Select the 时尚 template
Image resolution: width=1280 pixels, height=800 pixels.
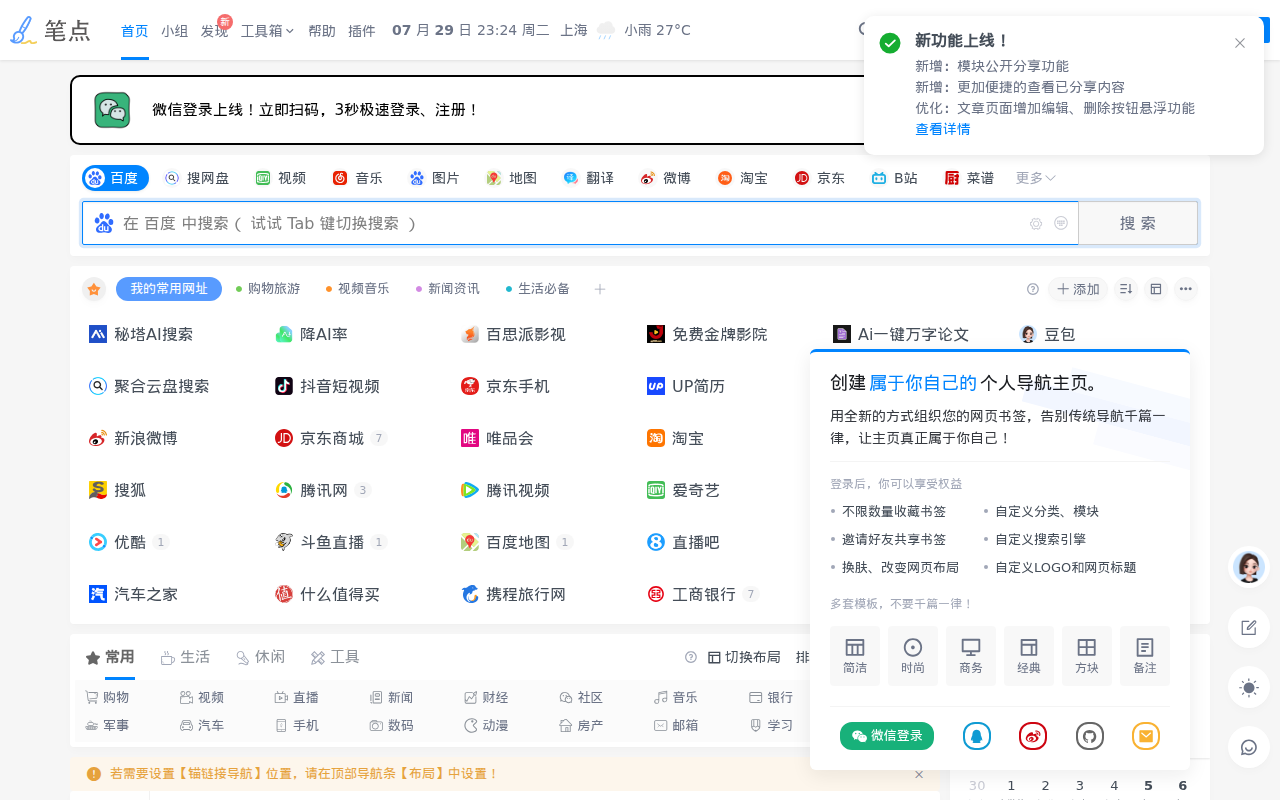click(913, 656)
